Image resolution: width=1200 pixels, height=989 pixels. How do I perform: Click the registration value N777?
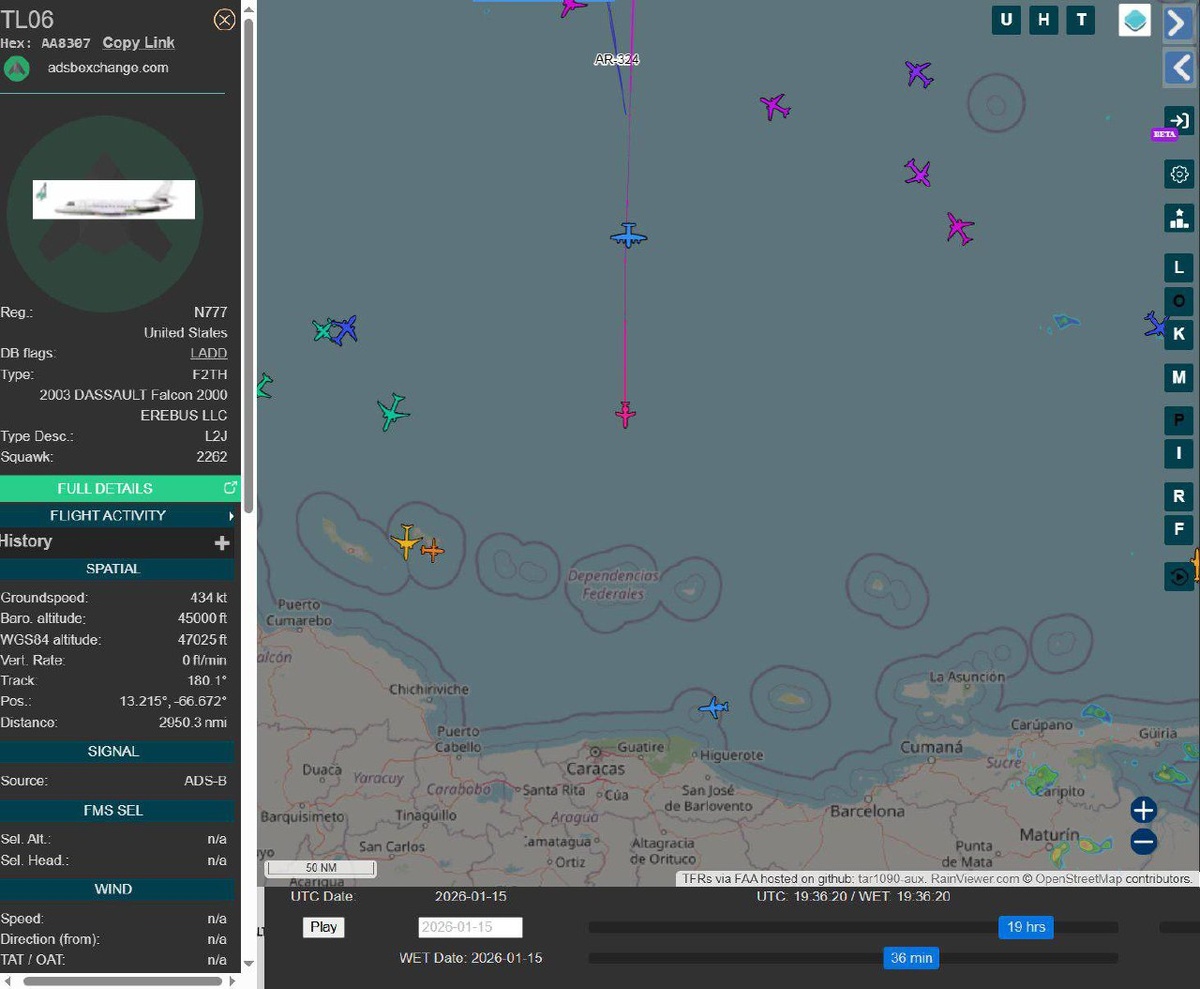[x=210, y=312]
